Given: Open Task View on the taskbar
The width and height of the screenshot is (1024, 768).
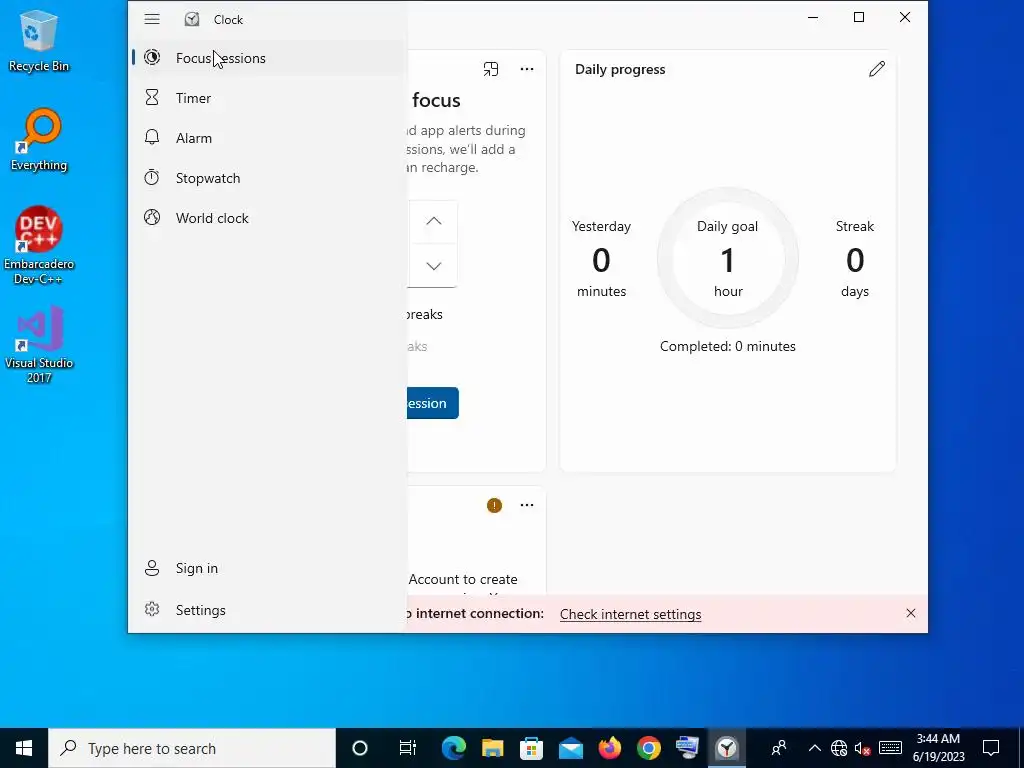Looking at the screenshot, I should click(408, 748).
